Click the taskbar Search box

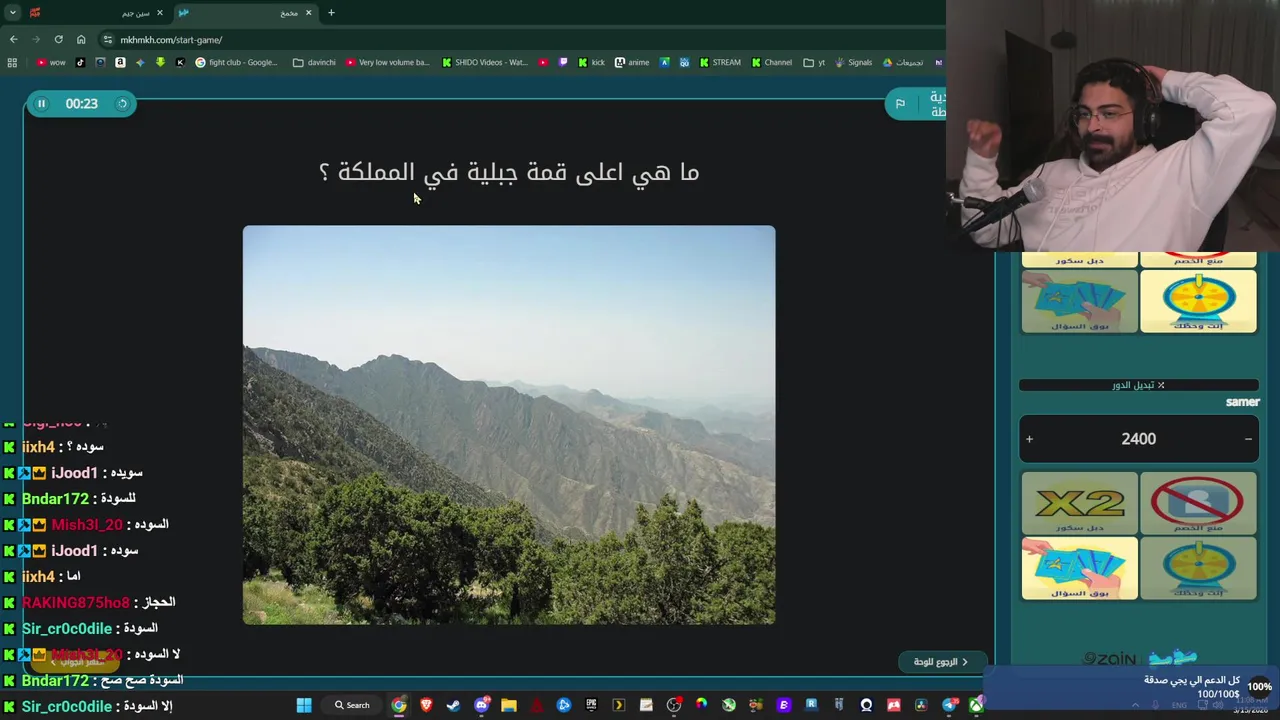point(352,705)
